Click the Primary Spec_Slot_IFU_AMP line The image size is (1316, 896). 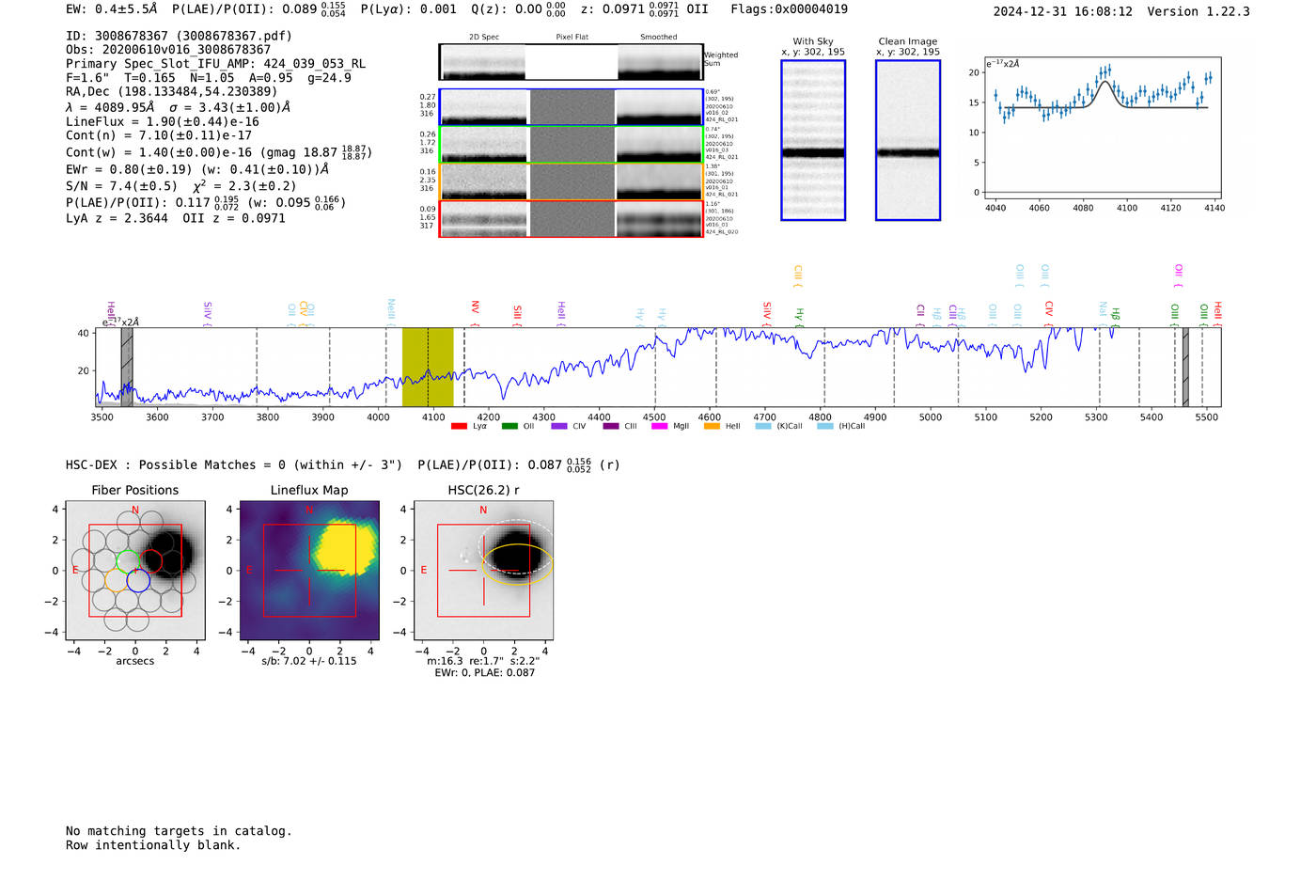(x=216, y=64)
